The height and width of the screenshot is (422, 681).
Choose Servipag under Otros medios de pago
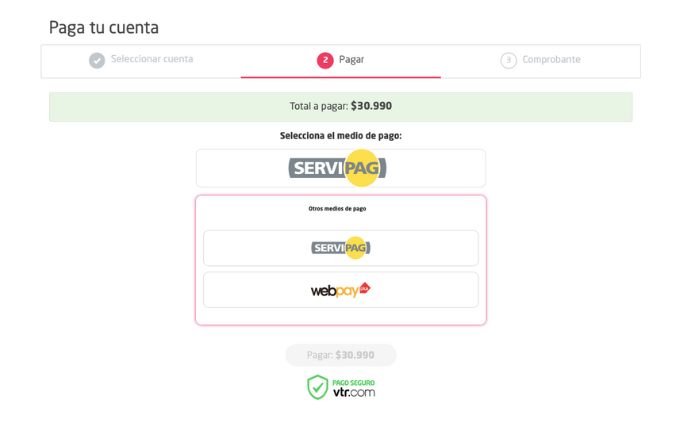(x=341, y=248)
